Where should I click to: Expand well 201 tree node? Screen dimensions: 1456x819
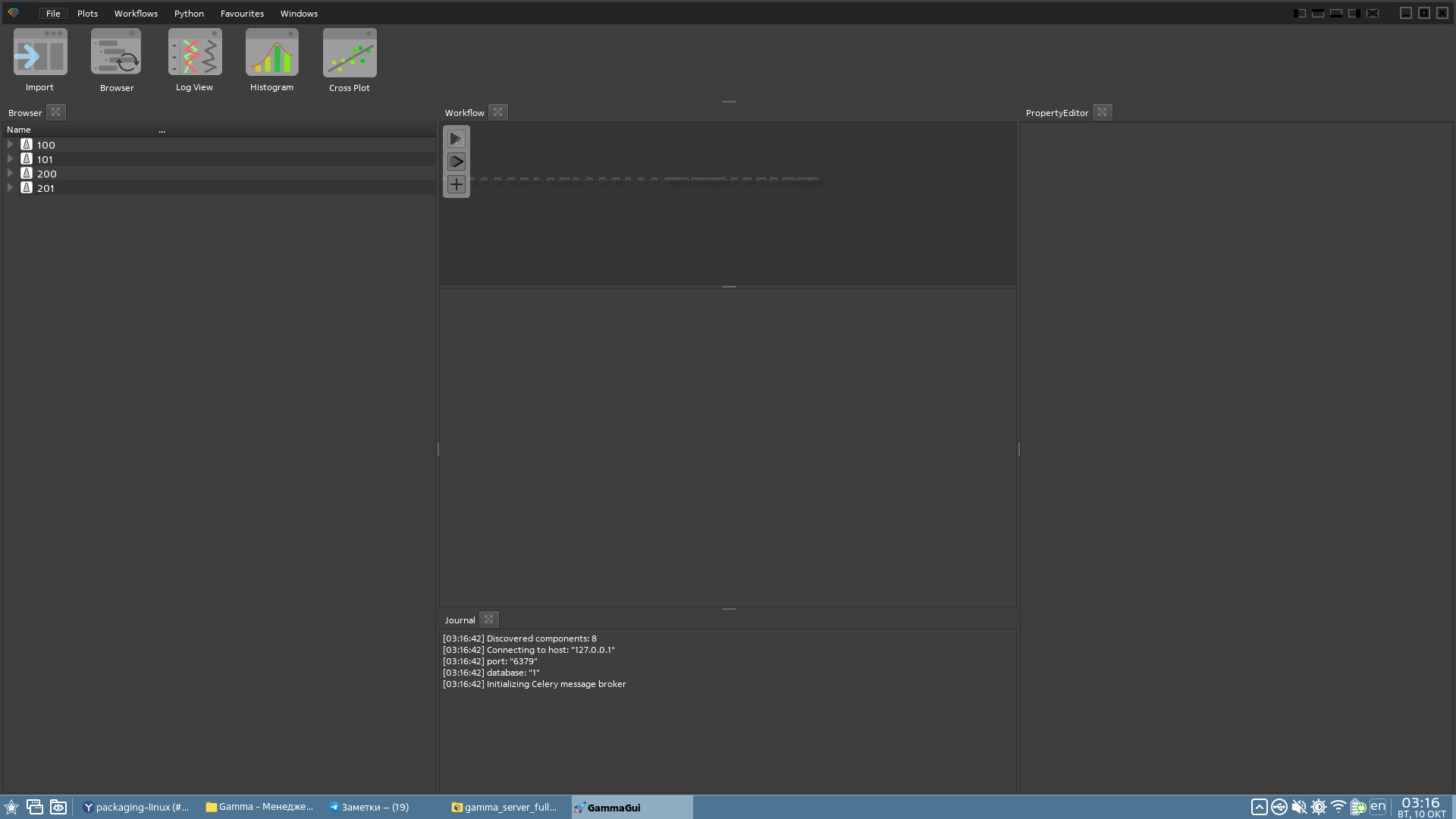(11, 187)
